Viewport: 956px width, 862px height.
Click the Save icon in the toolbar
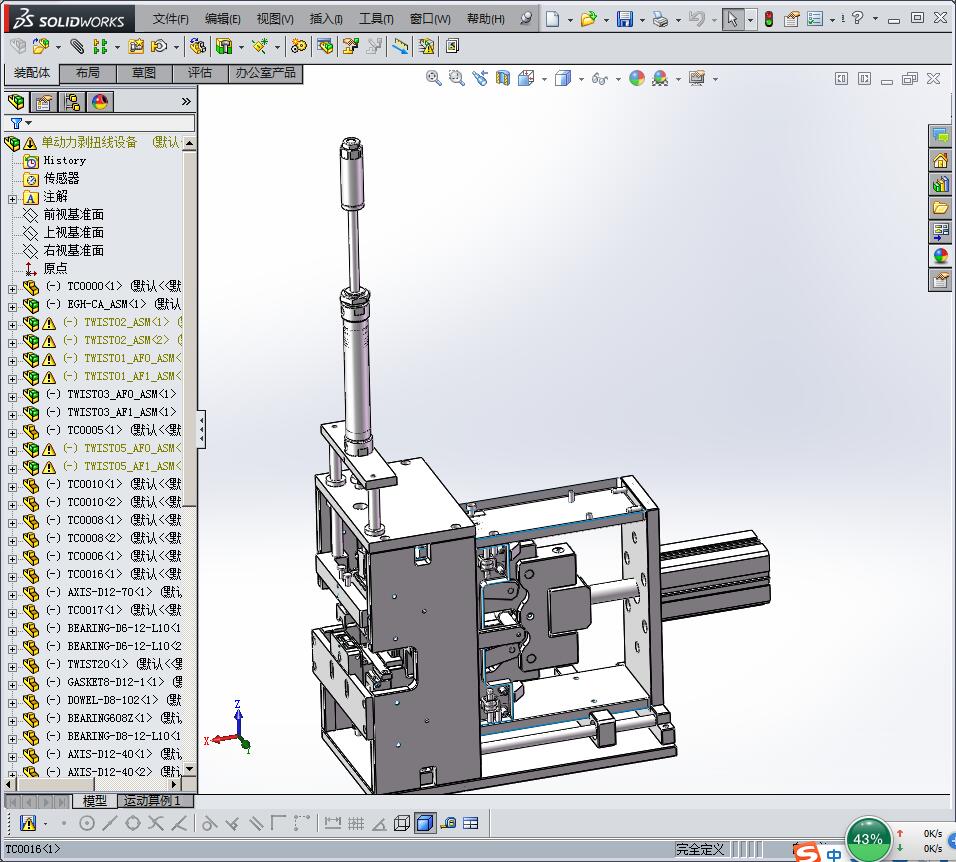(624, 19)
